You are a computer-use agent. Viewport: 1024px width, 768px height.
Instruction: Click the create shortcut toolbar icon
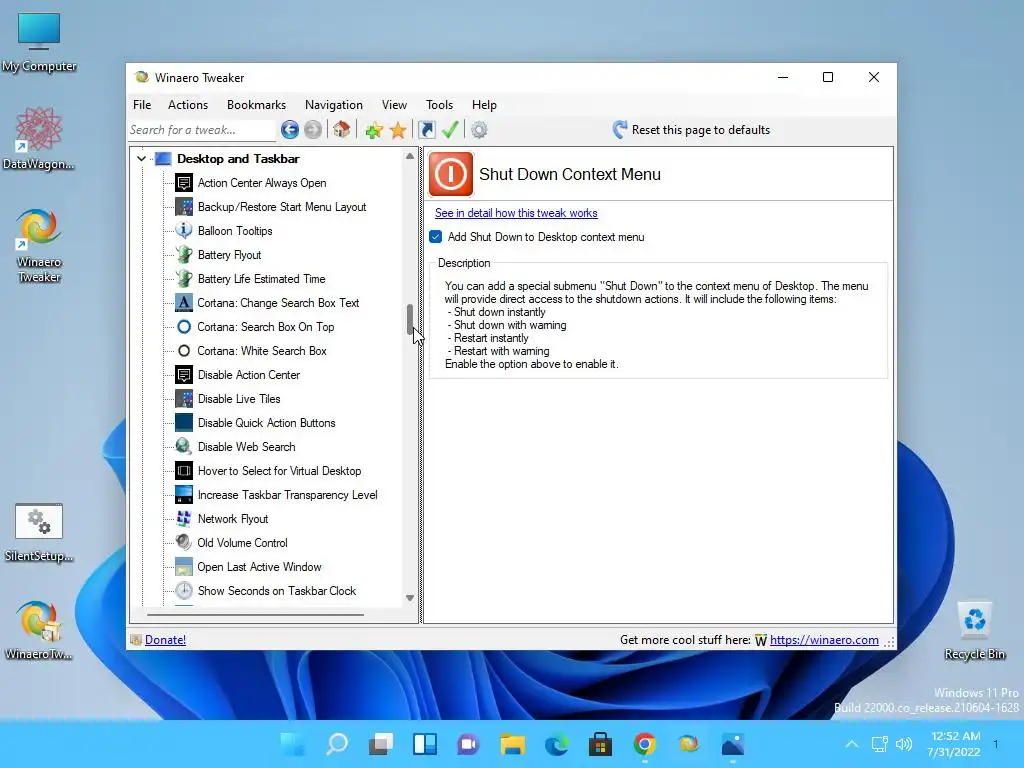click(427, 130)
